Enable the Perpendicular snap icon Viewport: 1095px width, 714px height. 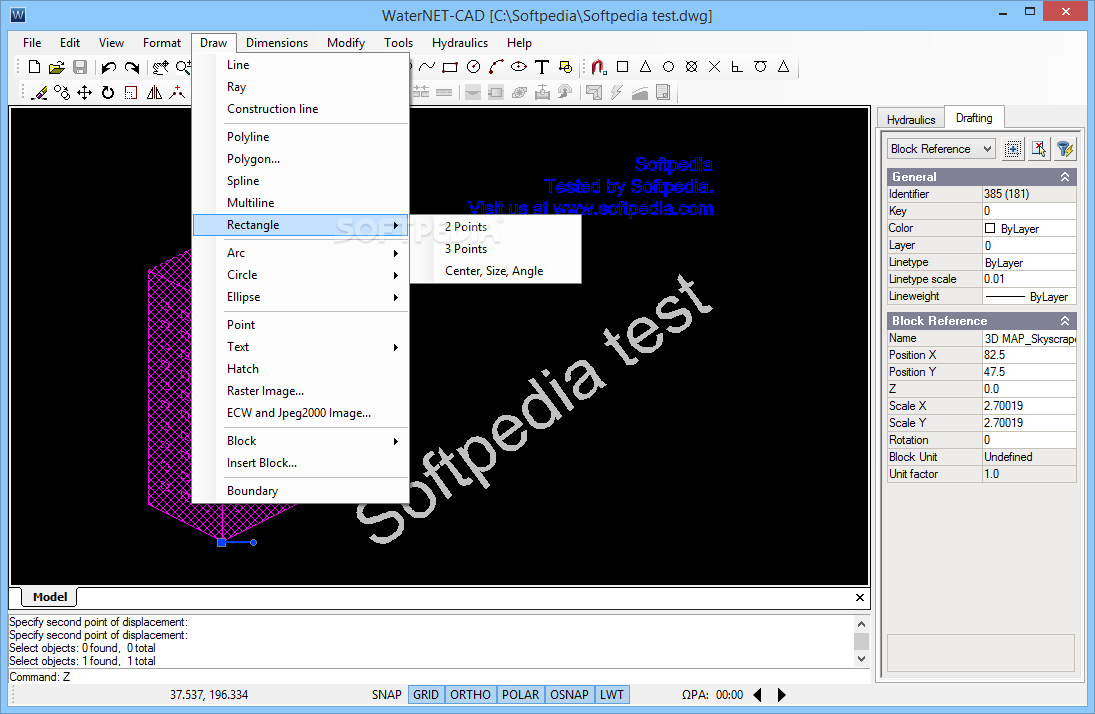(x=737, y=67)
